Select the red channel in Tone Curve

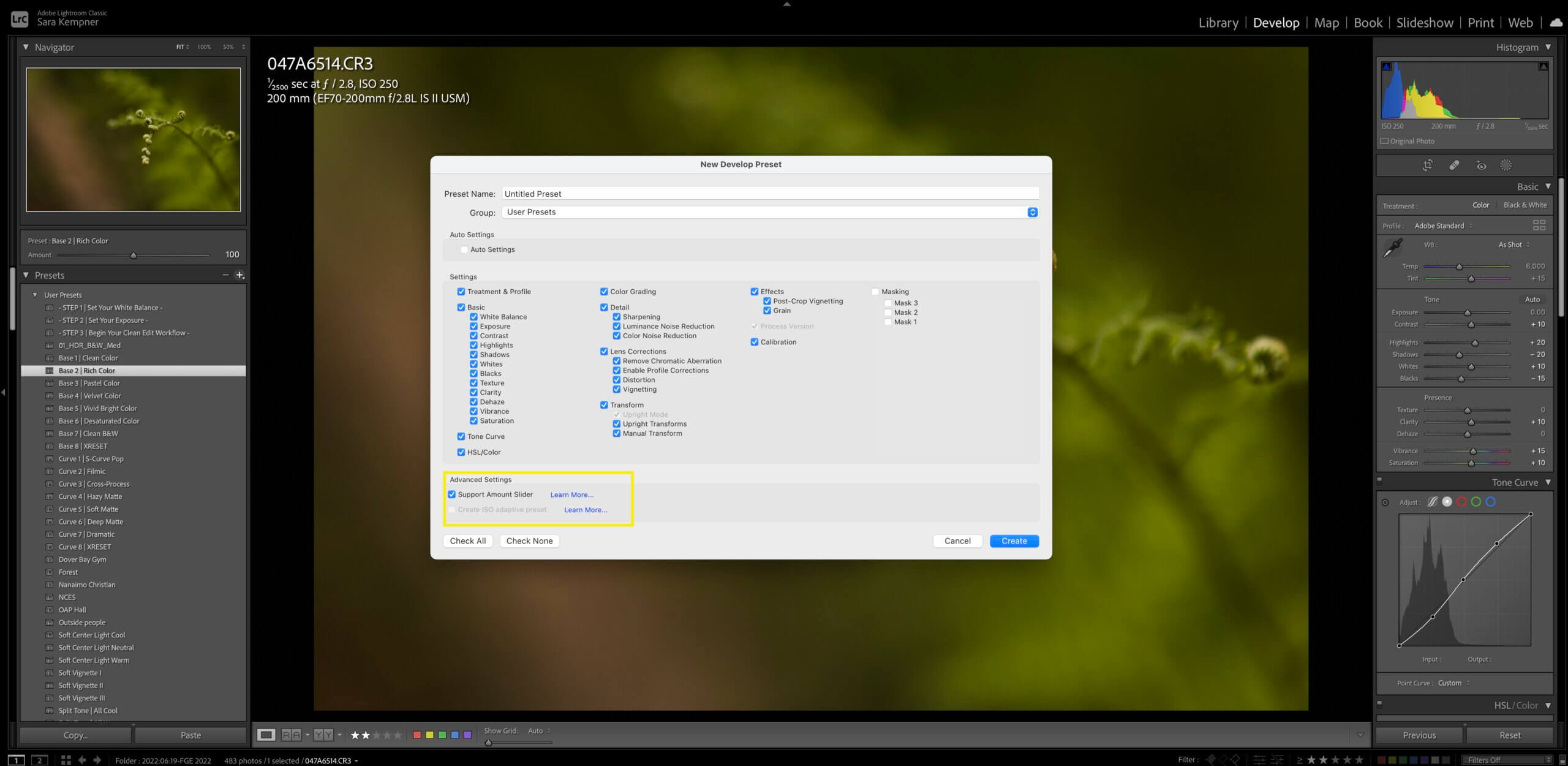(1461, 502)
